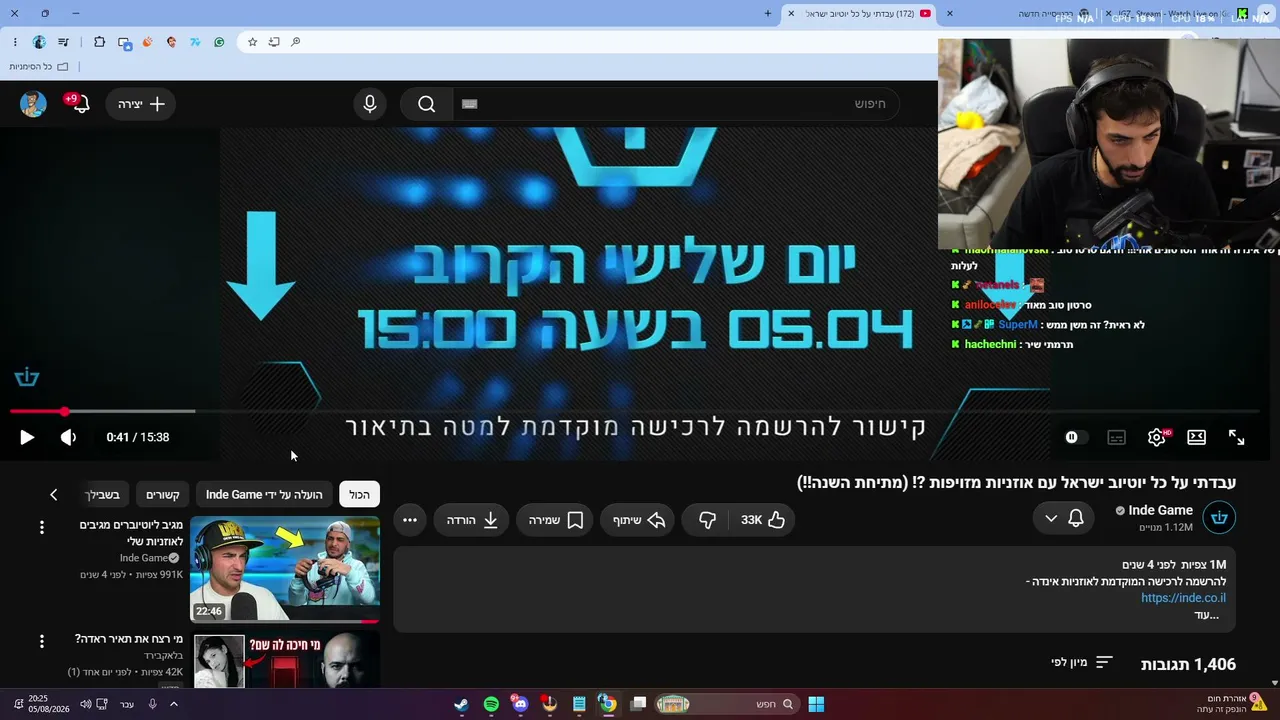Open video title 'מי רצח את תאיר ראדה?'
This screenshot has height=720, width=1280.
point(129,639)
